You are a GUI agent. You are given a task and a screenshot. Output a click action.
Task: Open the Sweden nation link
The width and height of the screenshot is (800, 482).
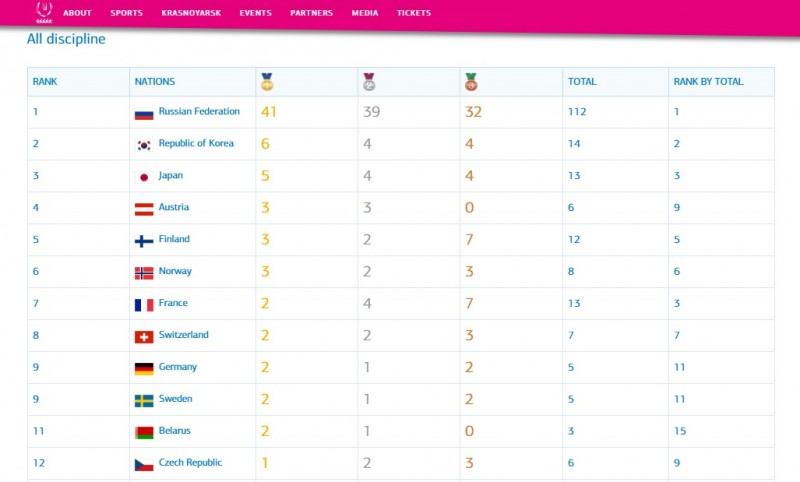[x=175, y=398]
